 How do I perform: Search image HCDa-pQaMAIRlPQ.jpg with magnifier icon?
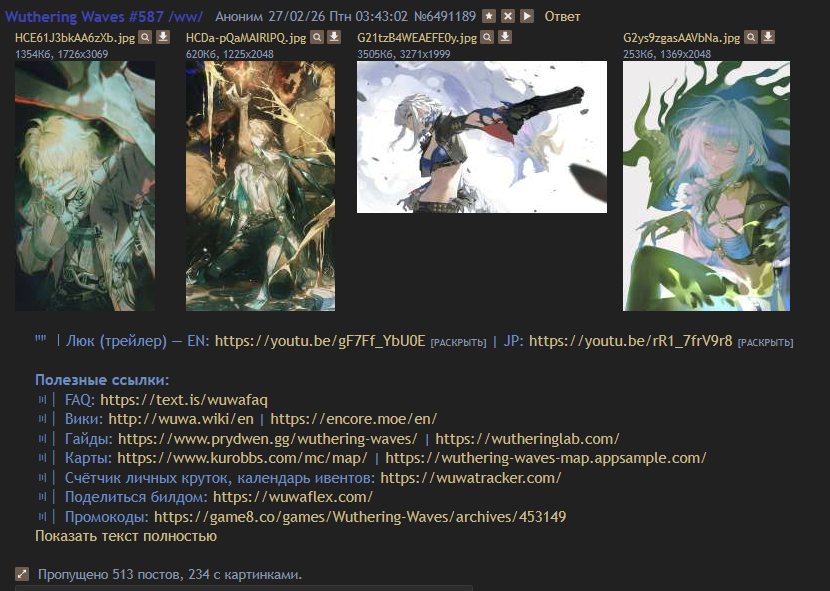317,37
